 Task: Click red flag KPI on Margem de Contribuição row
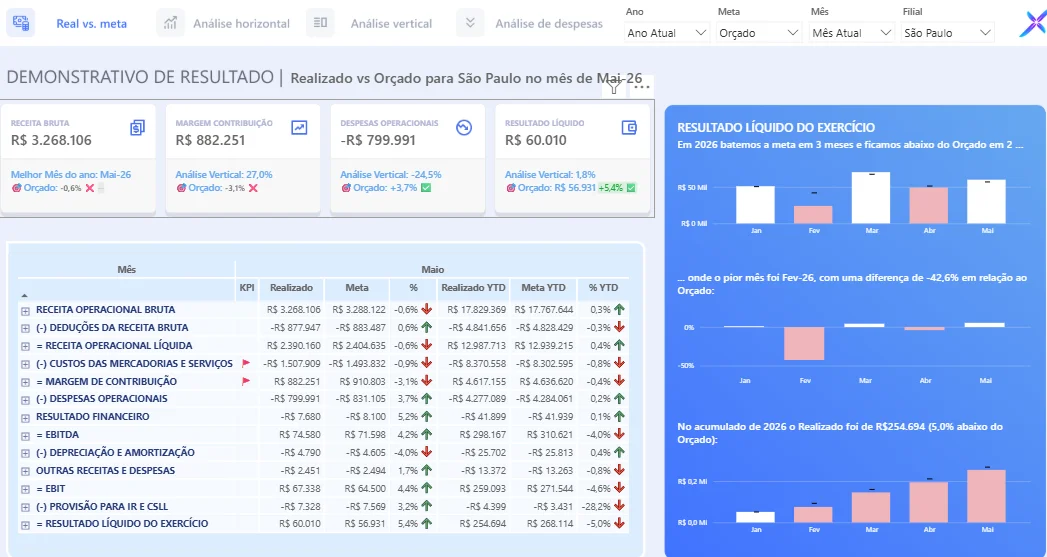[x=246, y=381]
